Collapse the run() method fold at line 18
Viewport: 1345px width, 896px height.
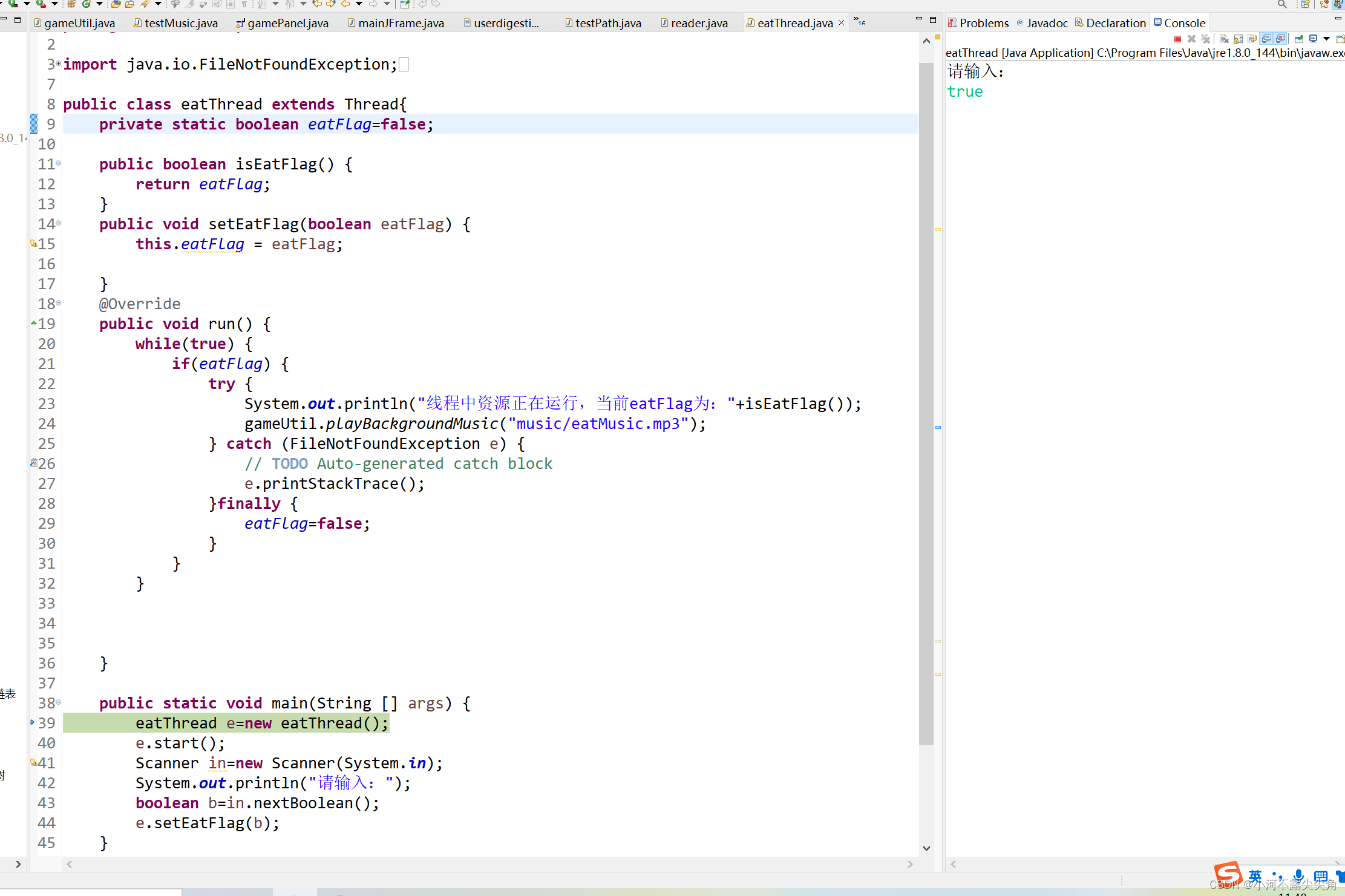pyautogui.click(x=58, y=303)
